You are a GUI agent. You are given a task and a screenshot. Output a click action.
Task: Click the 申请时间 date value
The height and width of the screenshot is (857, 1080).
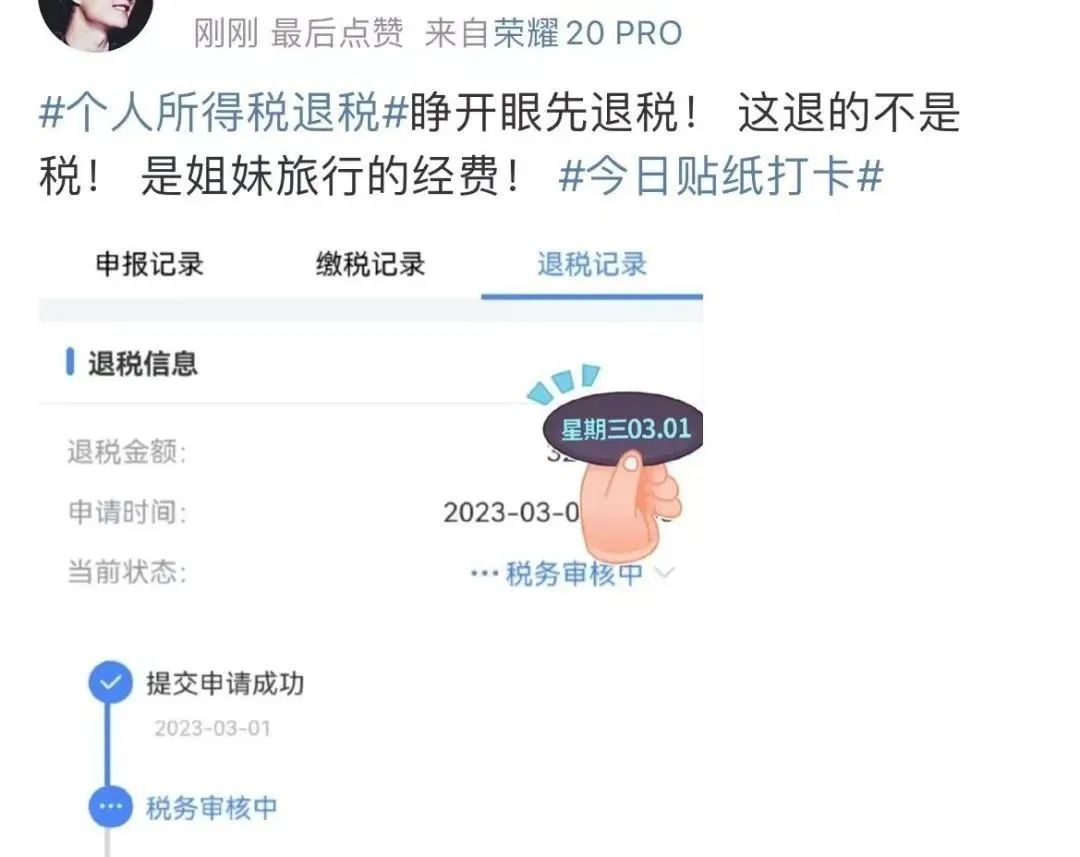pyautogui.click(x=513, y=513)
